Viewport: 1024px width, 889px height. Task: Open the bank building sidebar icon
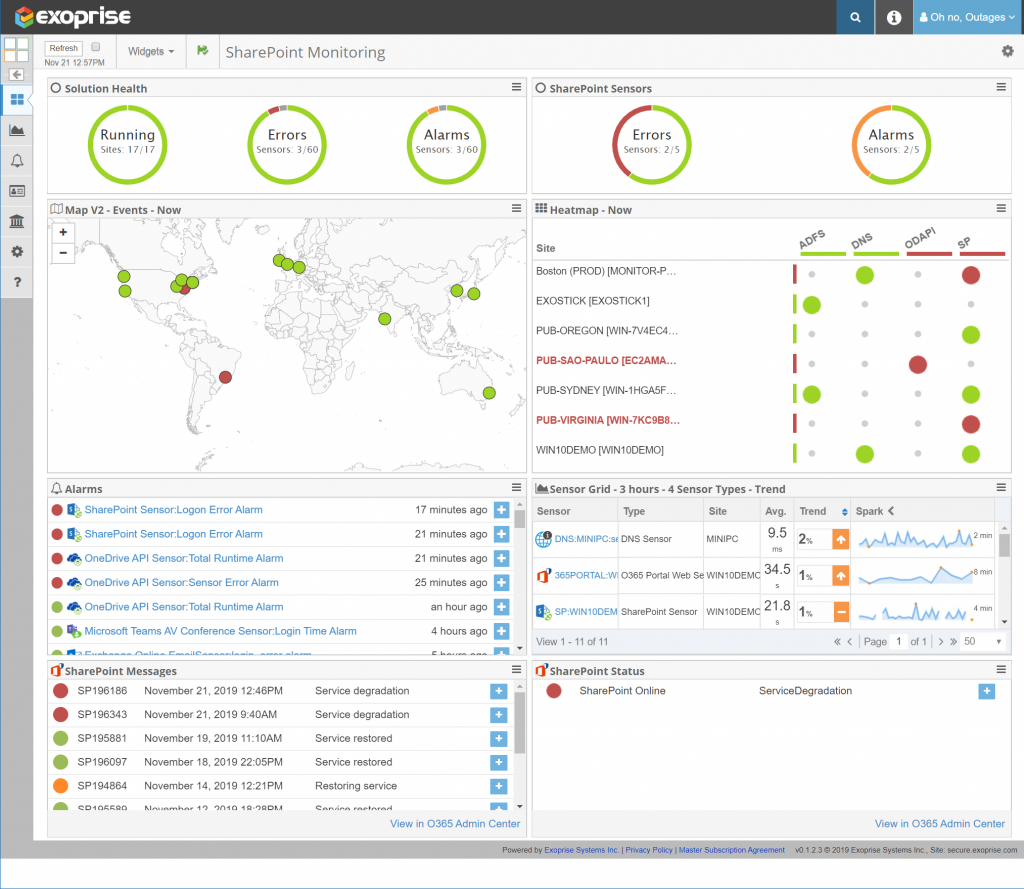pyautogui.click(x=17, y=221)
